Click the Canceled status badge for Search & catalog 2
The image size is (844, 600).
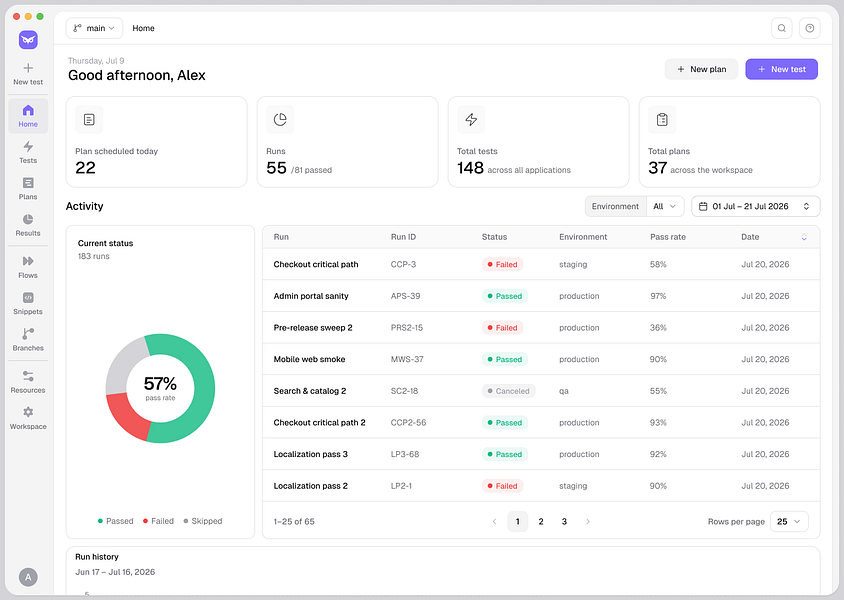508,391
